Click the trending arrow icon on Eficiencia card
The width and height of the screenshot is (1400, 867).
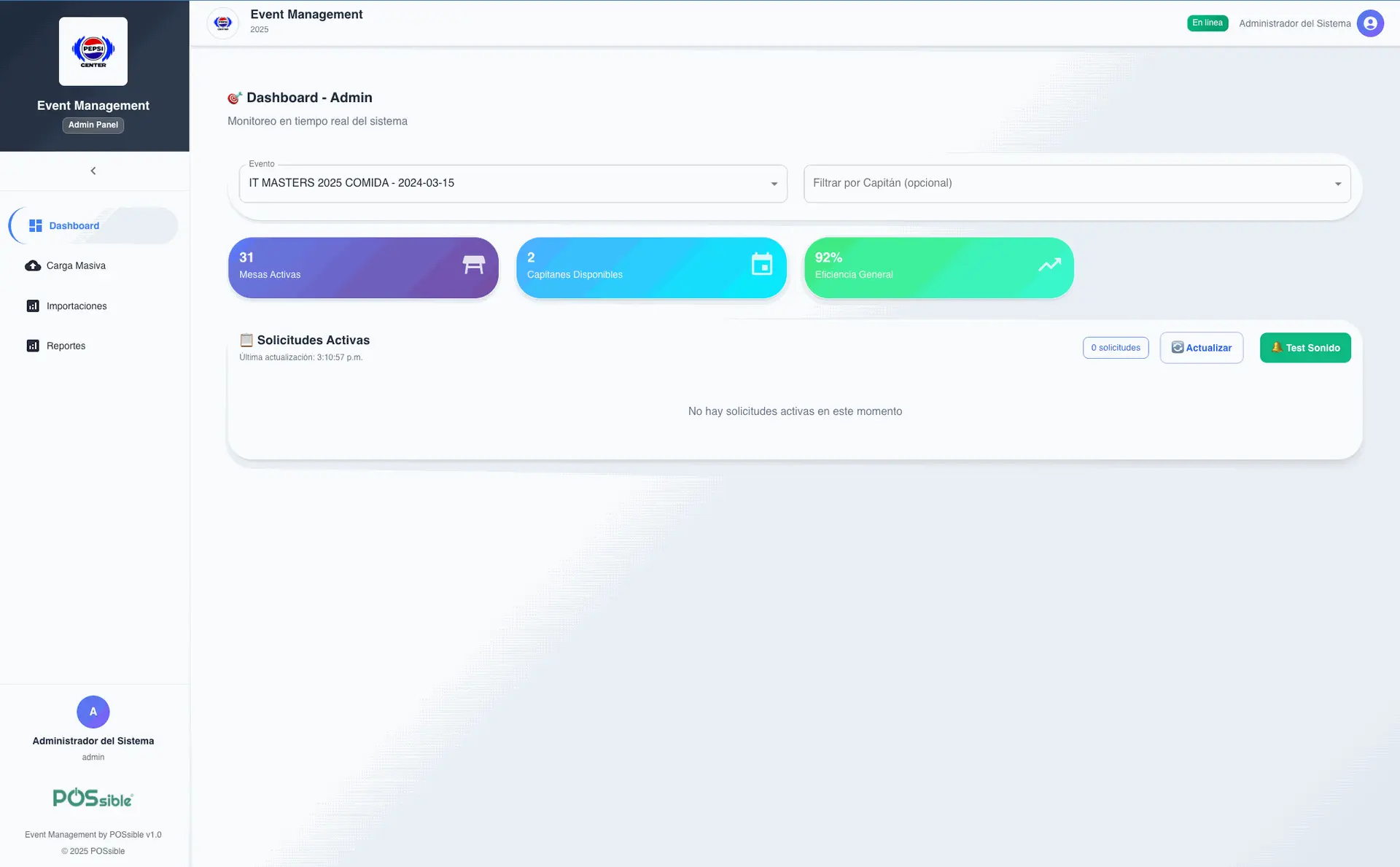click(1049, 265)
